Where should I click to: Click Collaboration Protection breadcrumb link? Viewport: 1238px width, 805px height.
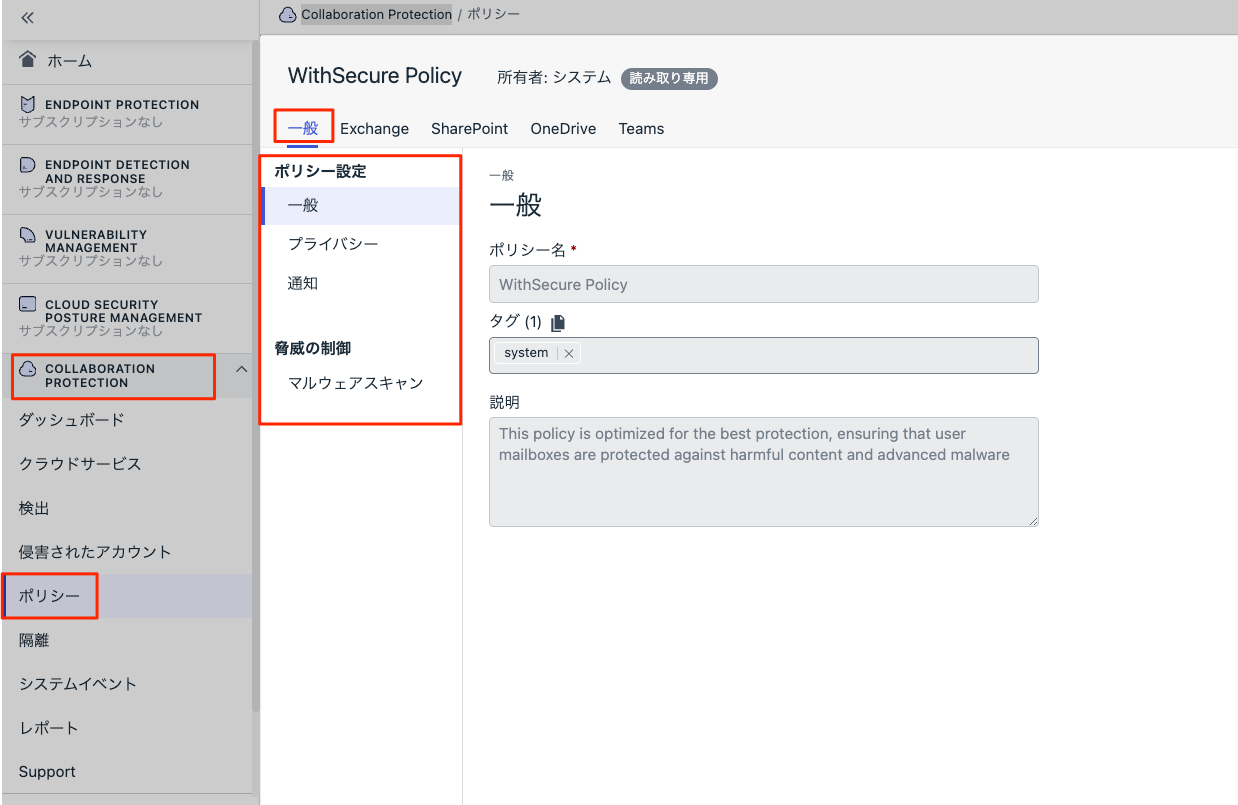coord(376,14)
